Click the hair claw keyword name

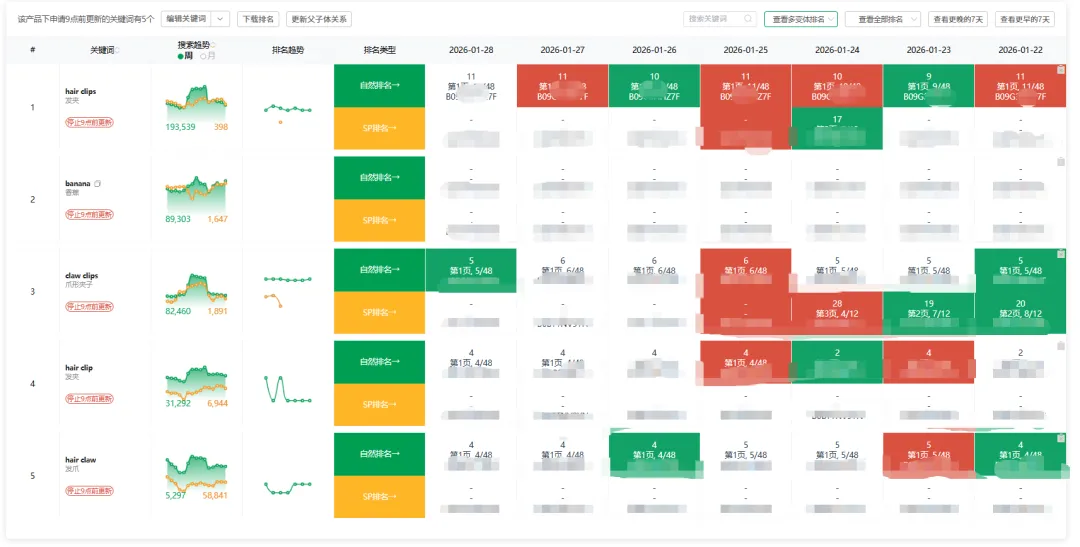(x=81, y=460)
